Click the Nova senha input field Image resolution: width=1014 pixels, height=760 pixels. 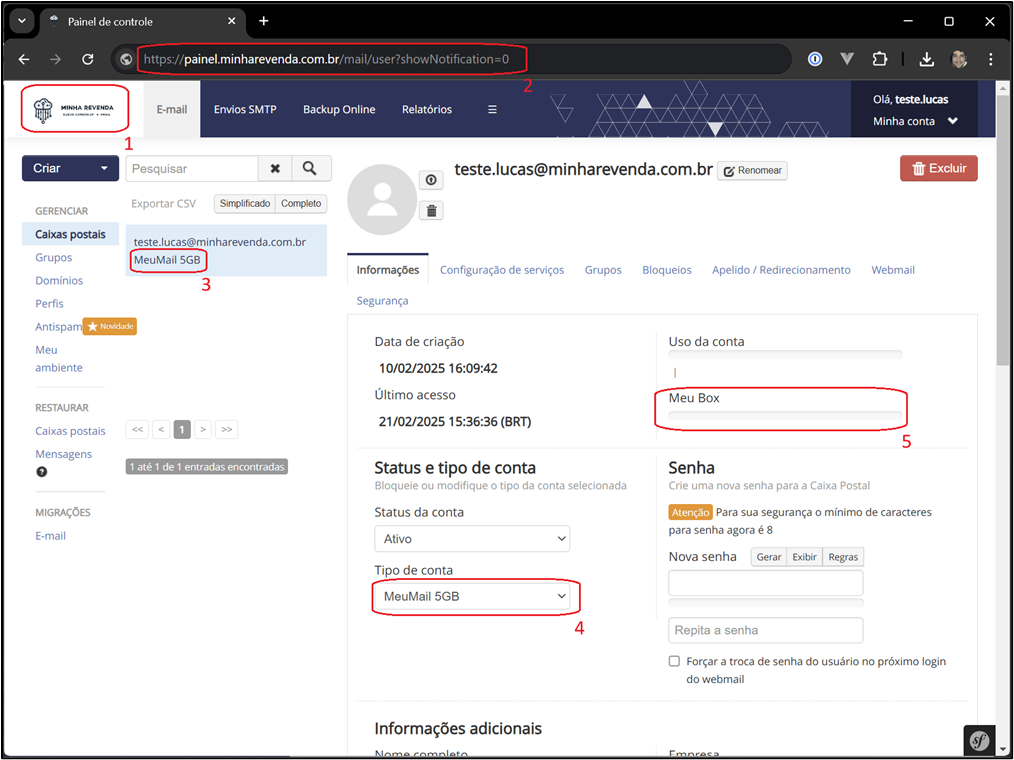(x=765, y=583)
